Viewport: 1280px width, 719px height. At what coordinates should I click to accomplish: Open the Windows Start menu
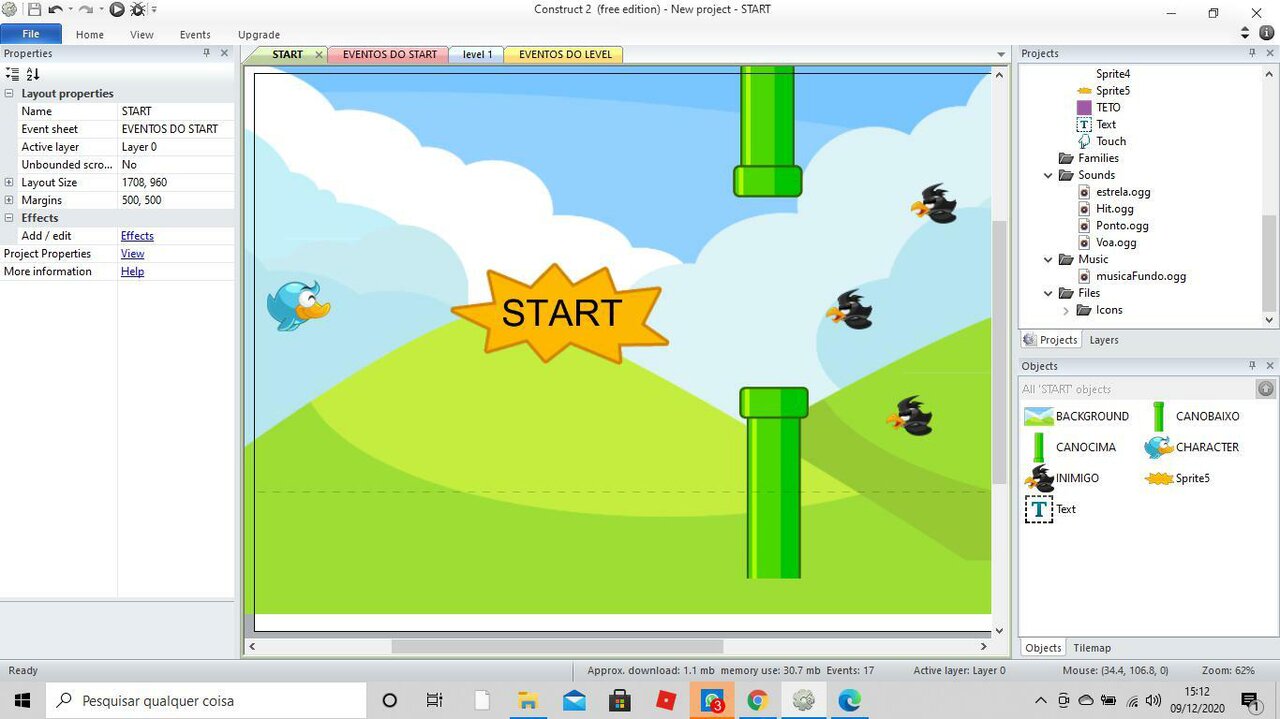point(22,700)
